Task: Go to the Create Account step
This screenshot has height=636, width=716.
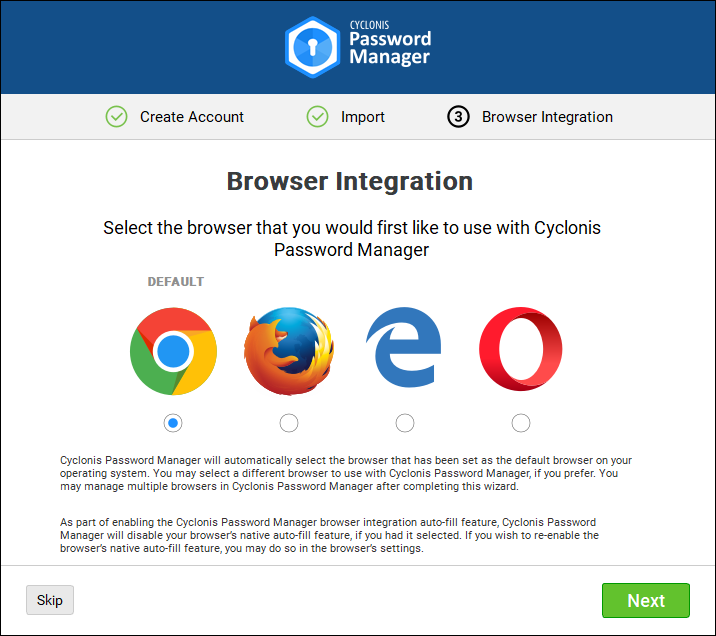Action: (191, 117)
